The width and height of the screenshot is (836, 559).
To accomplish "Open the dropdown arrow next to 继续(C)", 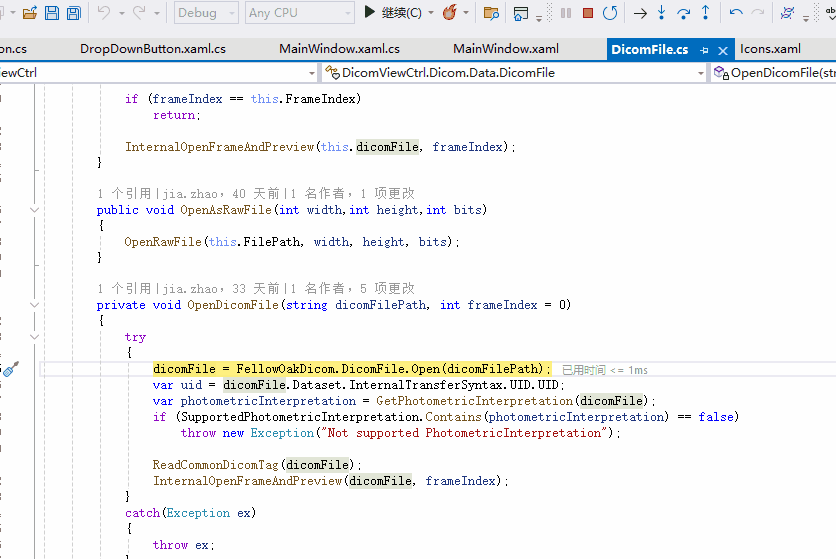I will 431,13.
